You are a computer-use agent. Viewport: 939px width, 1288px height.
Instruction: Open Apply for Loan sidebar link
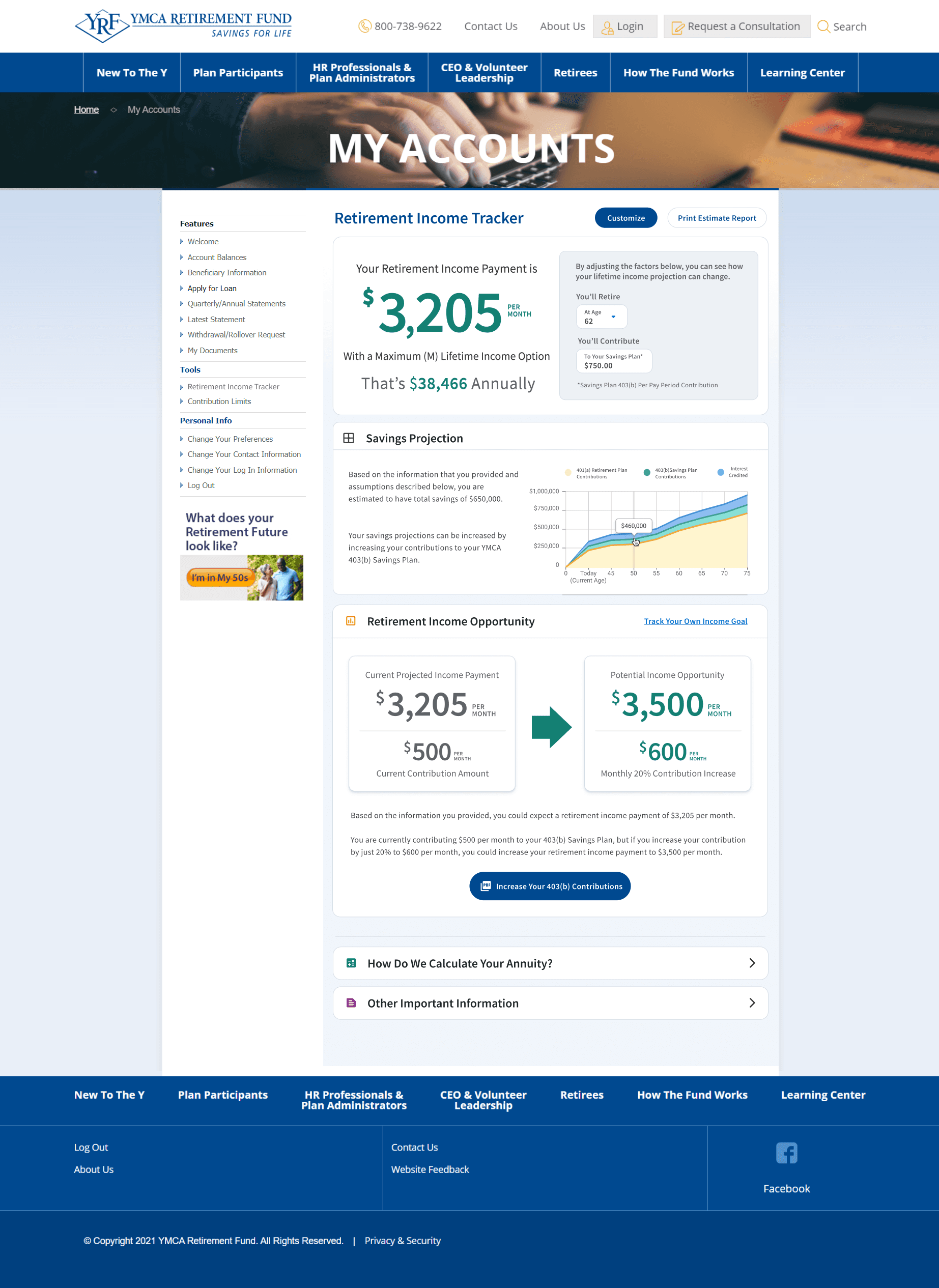212,288
